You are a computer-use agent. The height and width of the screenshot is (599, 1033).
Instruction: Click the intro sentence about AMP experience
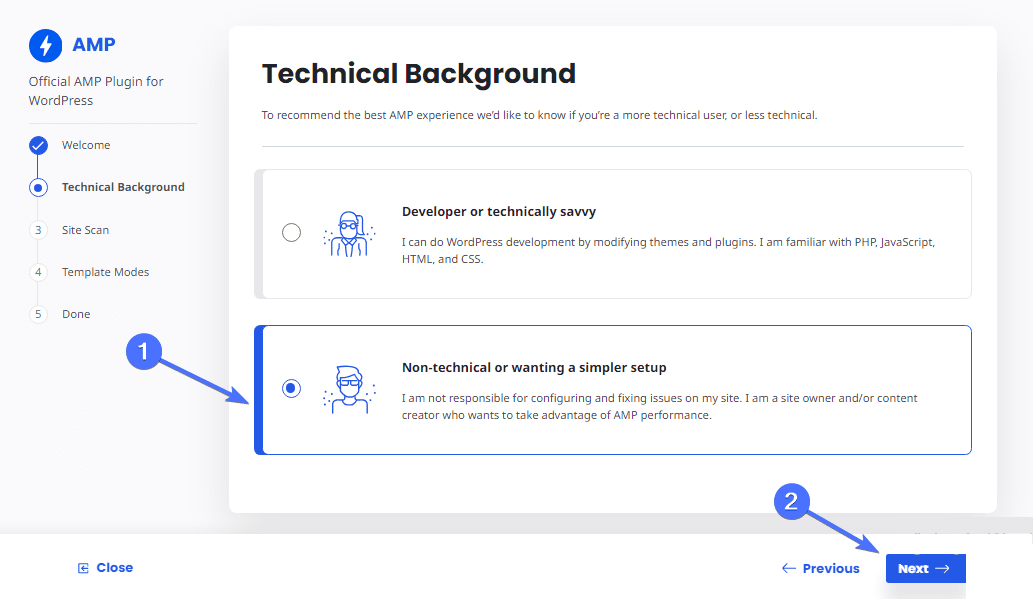click(x=540, y=115)
